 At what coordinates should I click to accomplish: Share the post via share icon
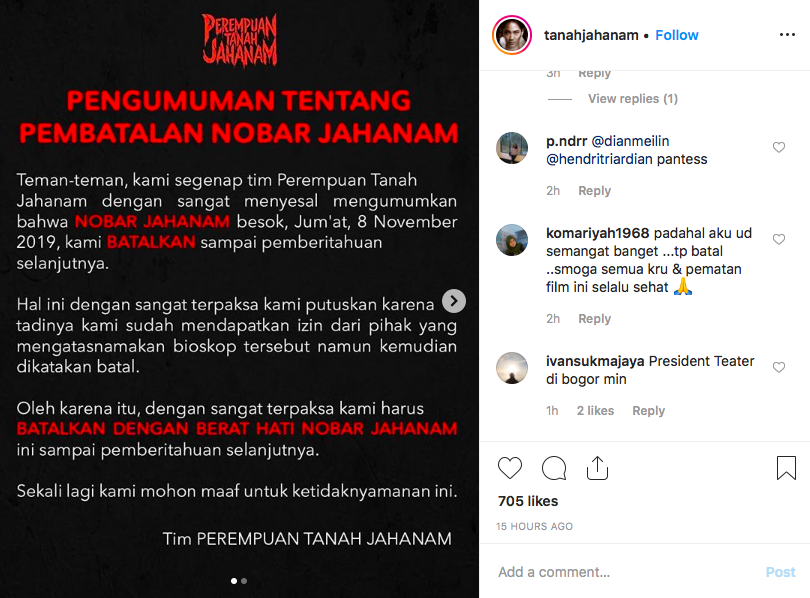[597, 468]
